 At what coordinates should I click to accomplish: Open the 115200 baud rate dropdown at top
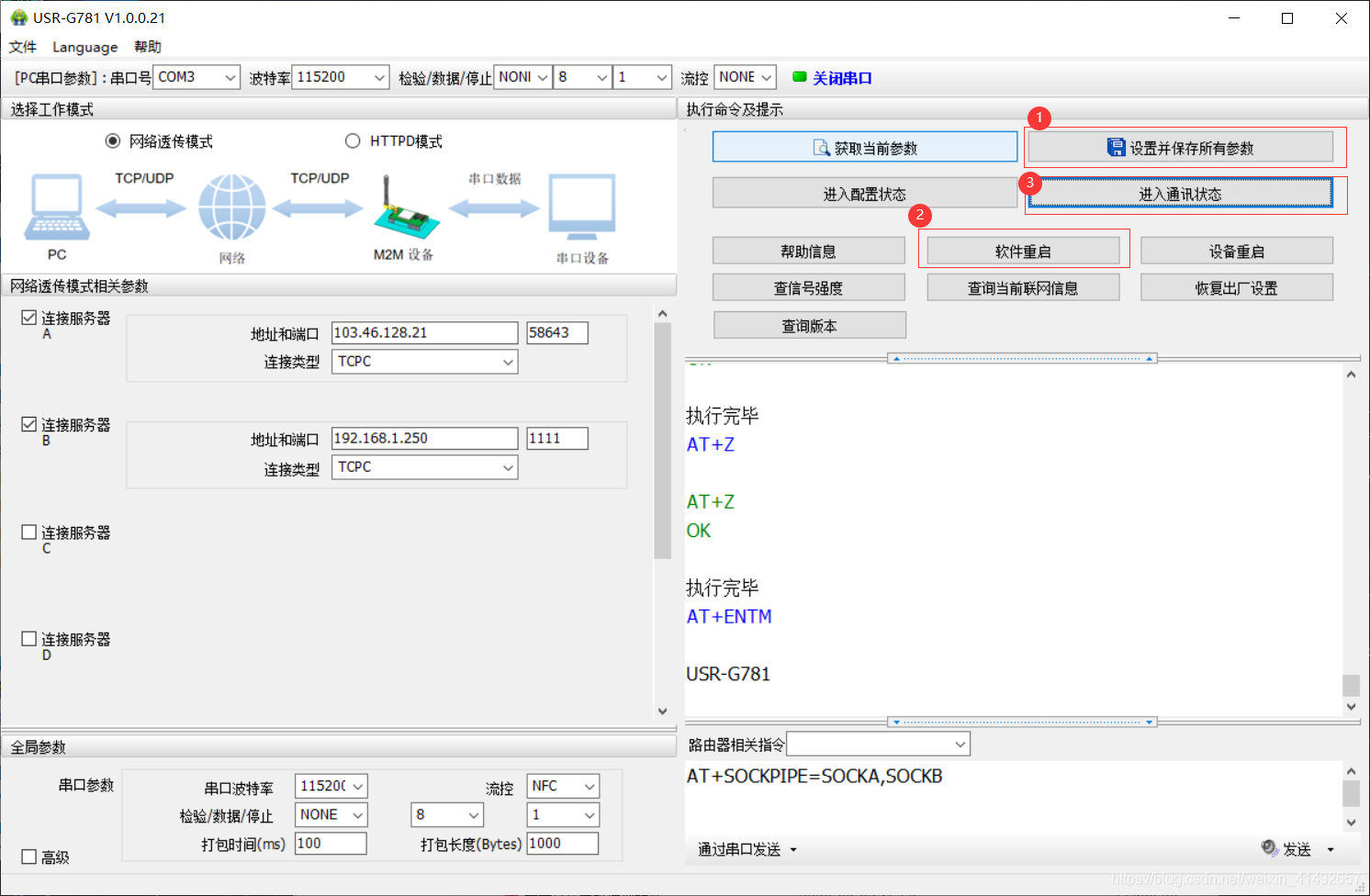pos(341,77)
